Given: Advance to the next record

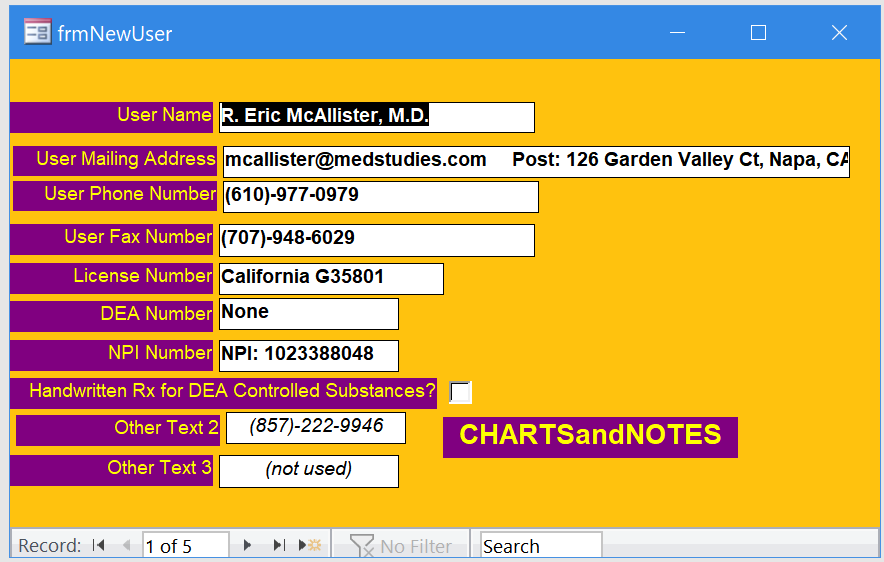Looking at the screenshot, I should pos(248,545).
